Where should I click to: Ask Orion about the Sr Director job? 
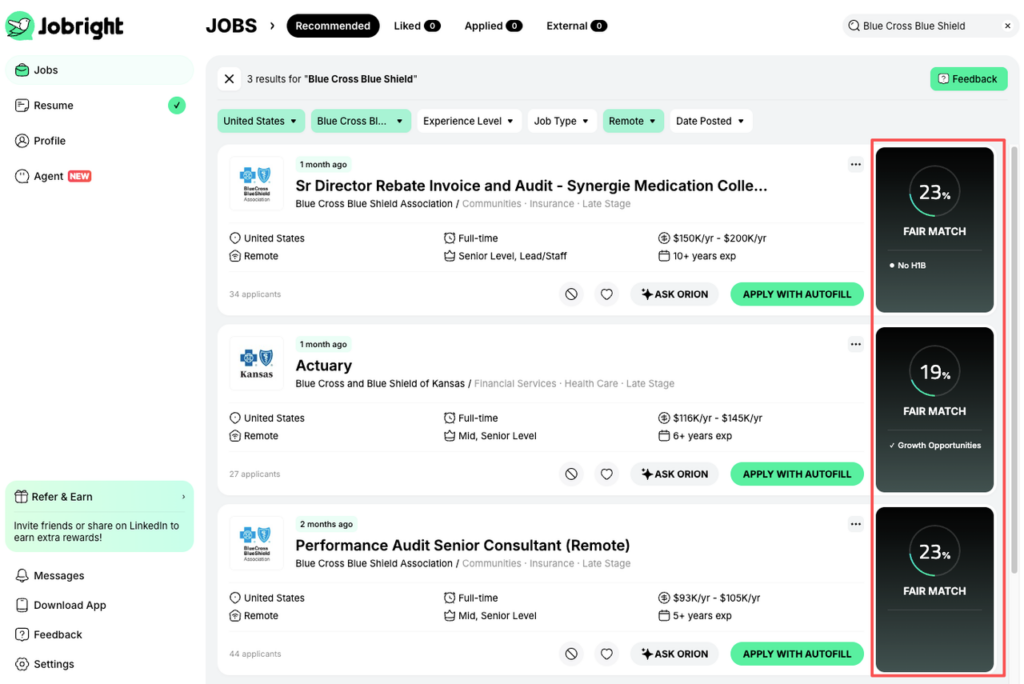point(674,293)
